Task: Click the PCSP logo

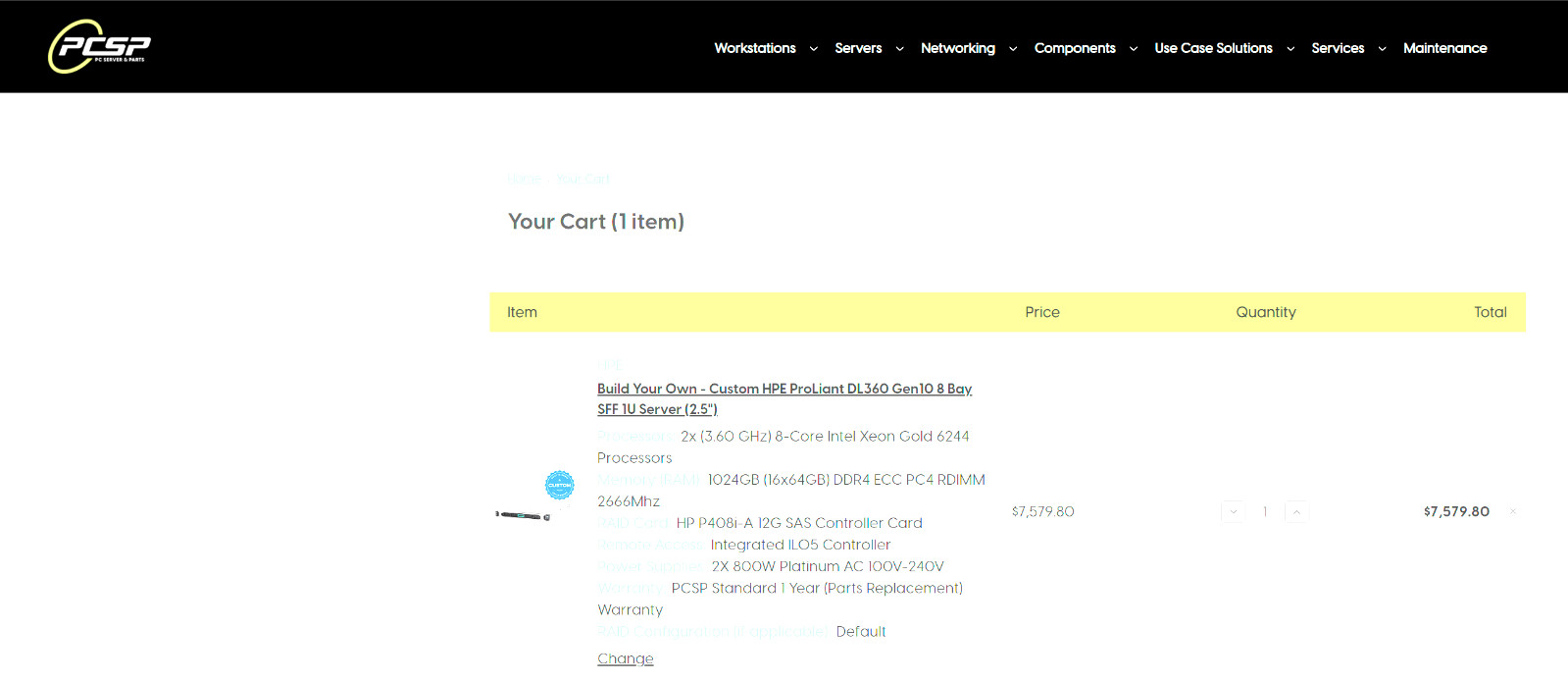Action: (99, 46)
